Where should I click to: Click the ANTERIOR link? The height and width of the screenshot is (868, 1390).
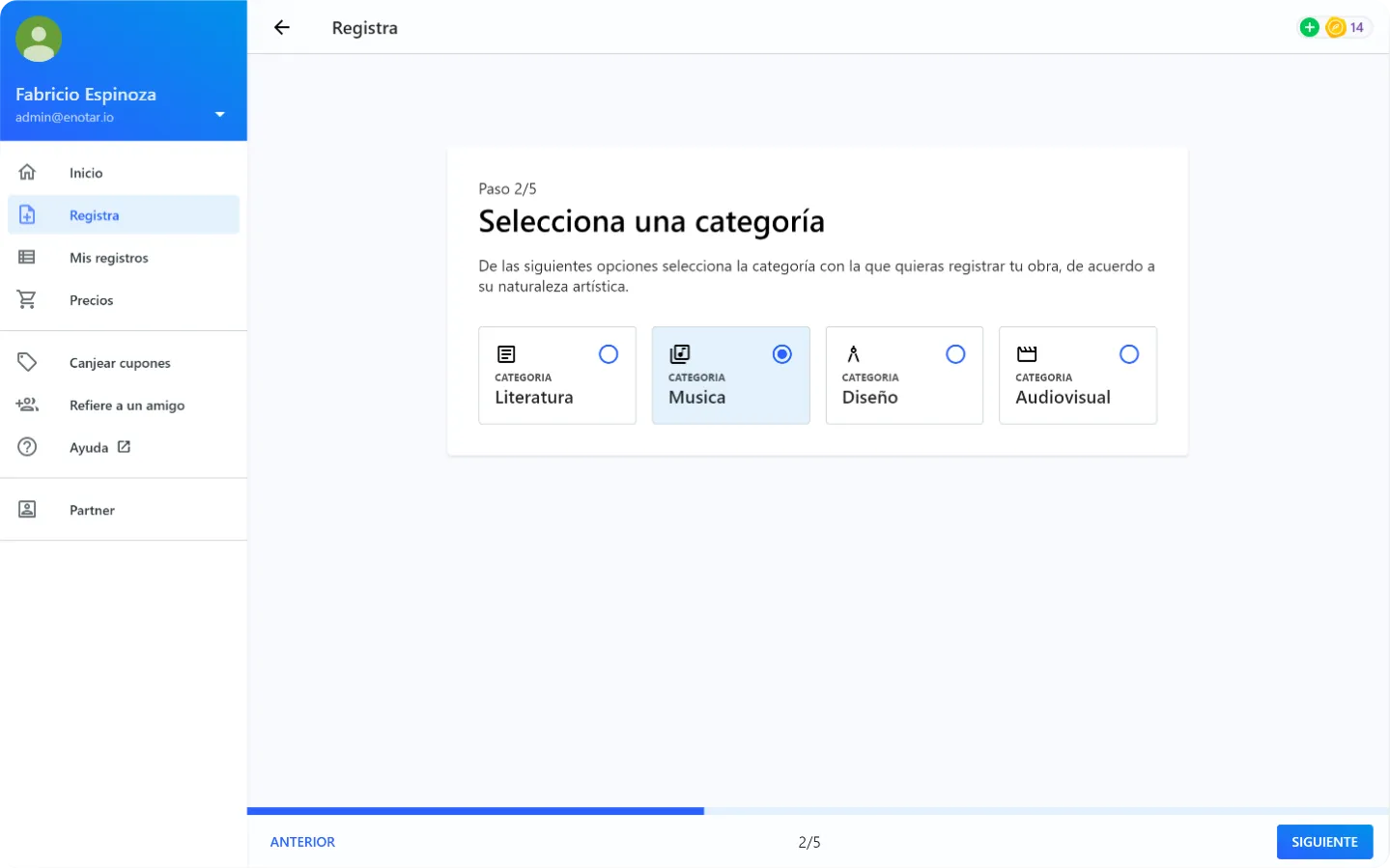[303, 841]
